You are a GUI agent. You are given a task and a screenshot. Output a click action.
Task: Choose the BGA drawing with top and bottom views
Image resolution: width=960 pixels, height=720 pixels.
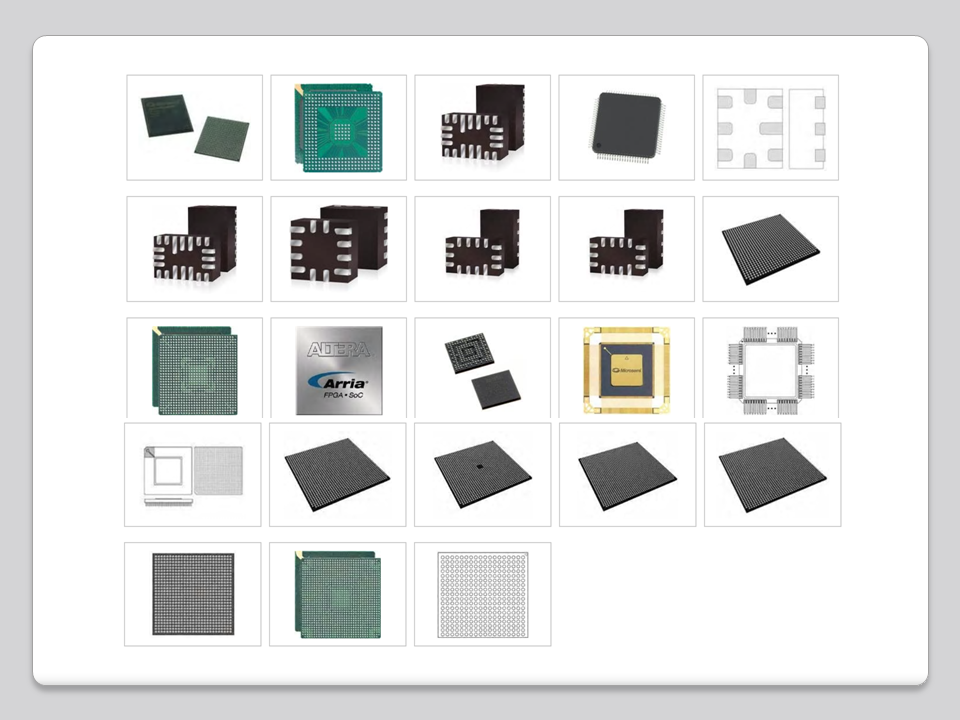[192, 474]
